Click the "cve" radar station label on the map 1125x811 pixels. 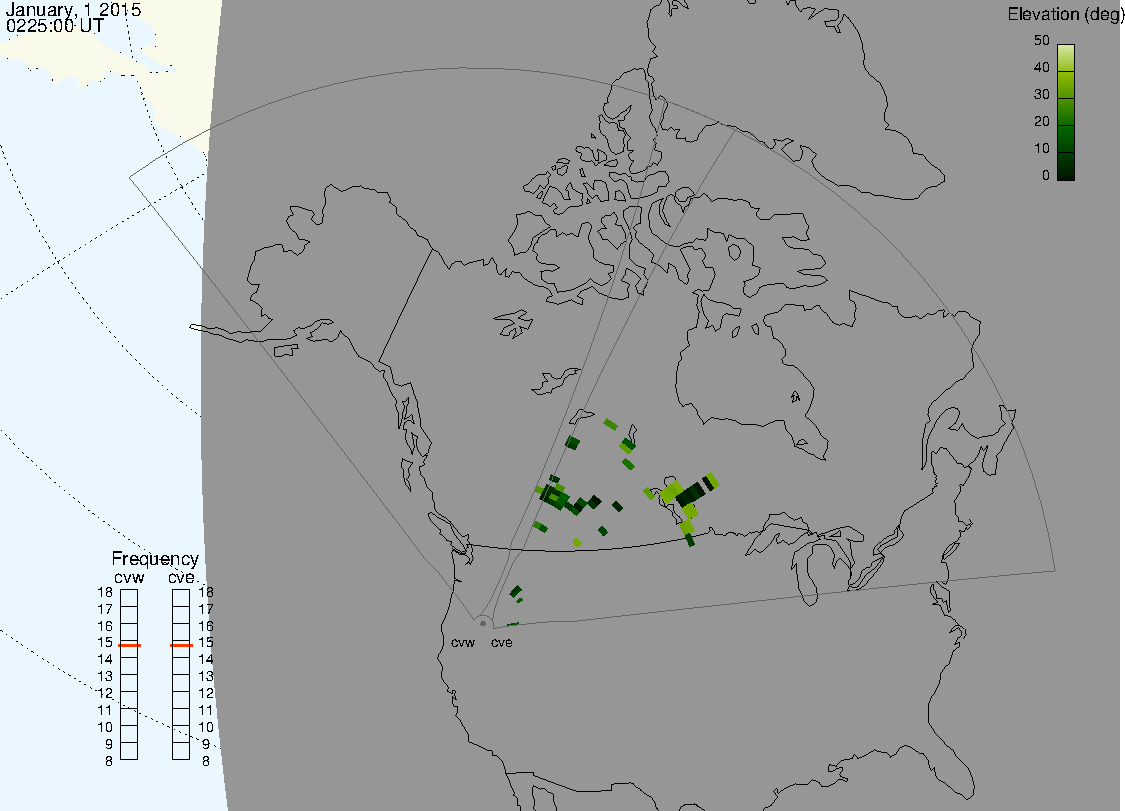(502, 643)
